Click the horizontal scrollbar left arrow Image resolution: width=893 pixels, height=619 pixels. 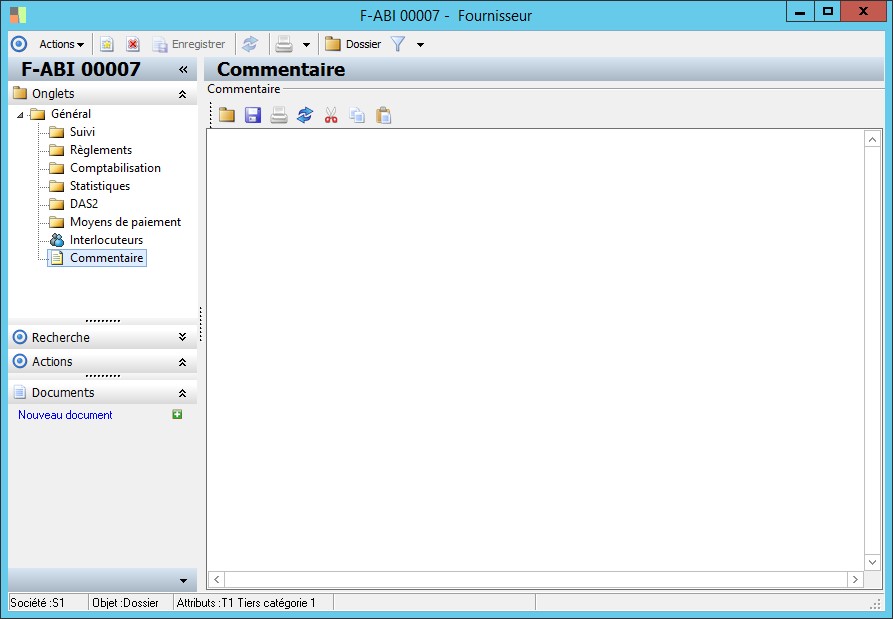216,579
